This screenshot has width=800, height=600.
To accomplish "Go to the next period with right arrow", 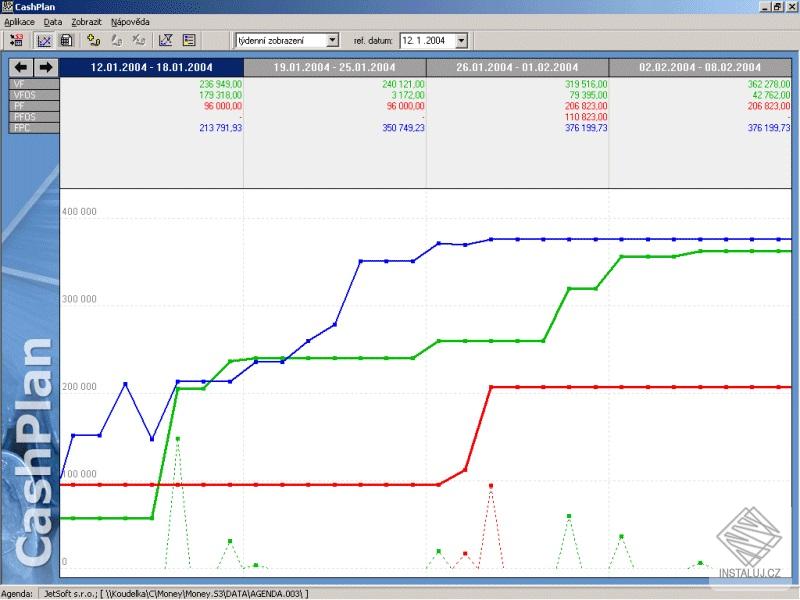I will 46,67.
